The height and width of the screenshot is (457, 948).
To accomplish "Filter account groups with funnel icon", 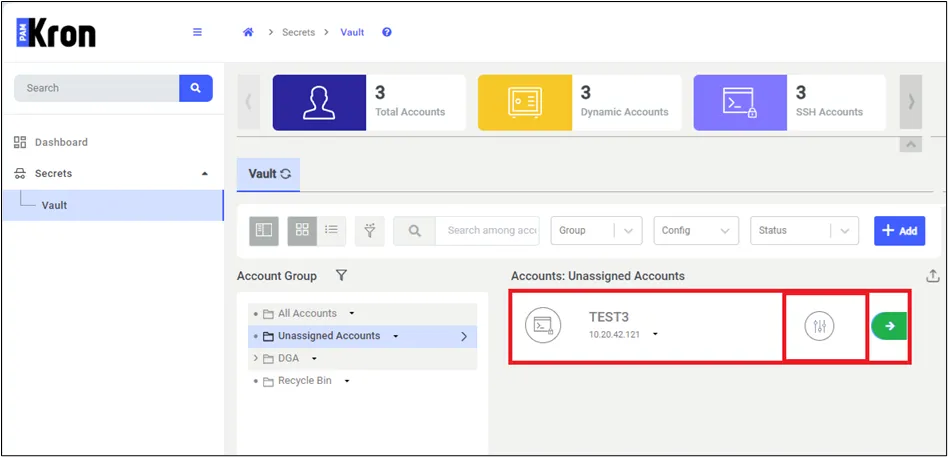I will click(341, 276).
